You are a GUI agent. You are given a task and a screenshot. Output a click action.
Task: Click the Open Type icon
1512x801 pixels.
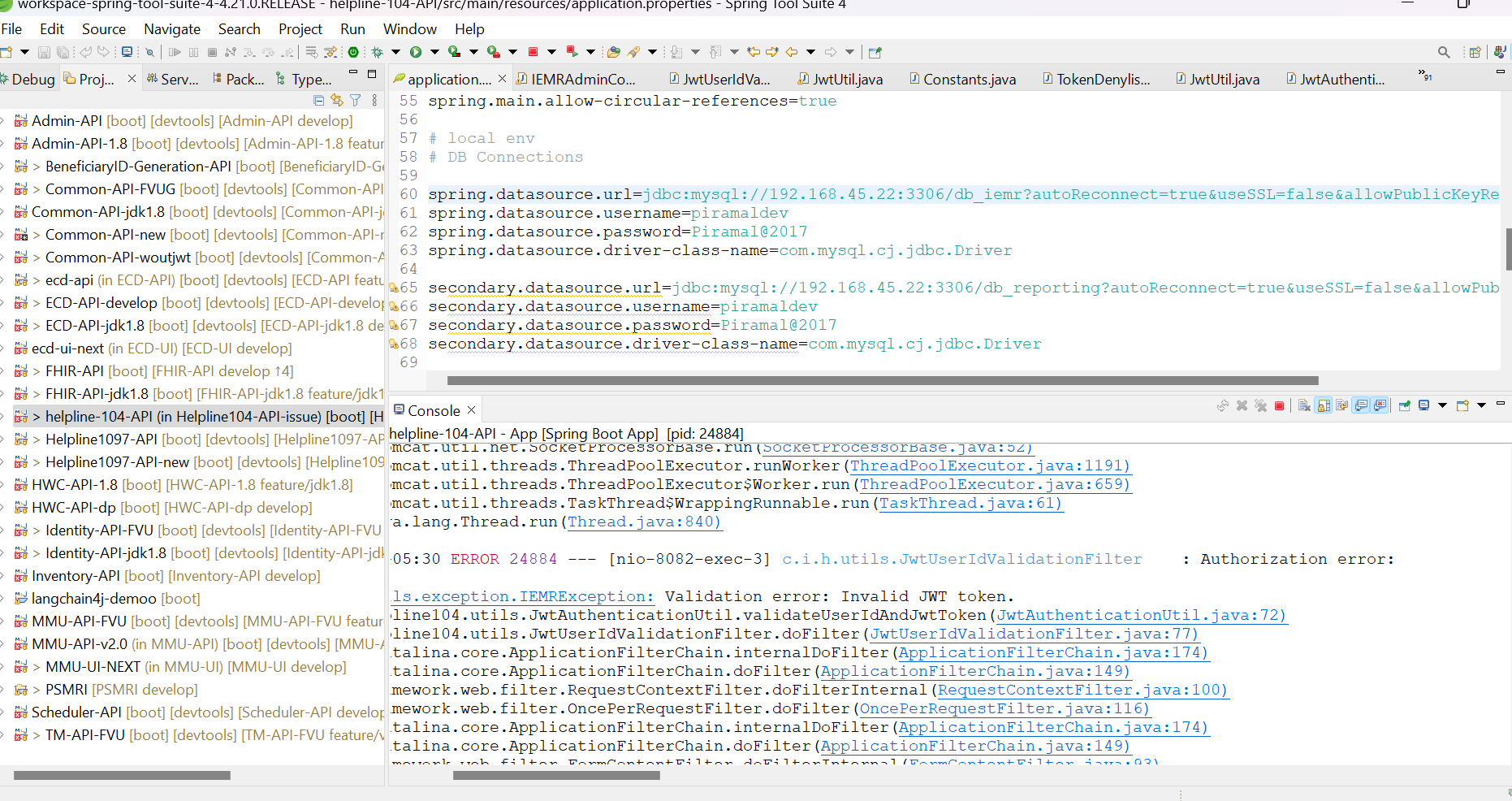[x=613, y=52]
